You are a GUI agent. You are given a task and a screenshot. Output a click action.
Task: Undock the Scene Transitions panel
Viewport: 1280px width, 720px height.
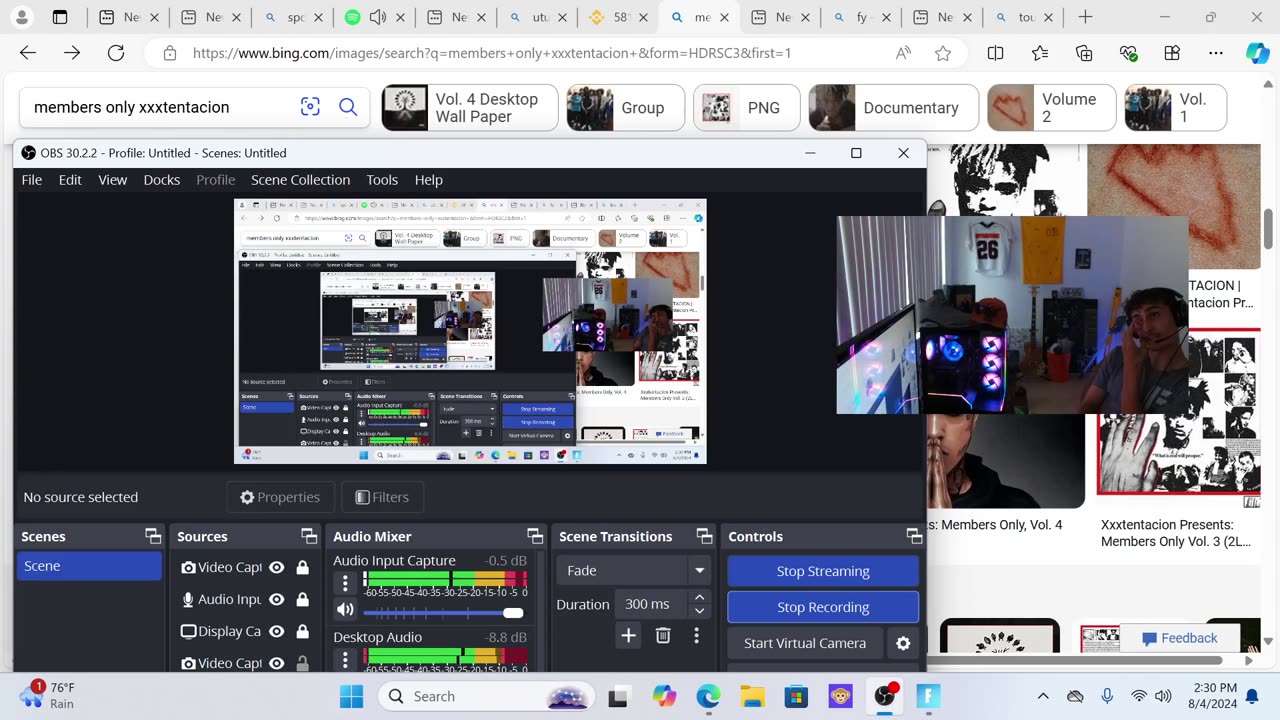704,536
